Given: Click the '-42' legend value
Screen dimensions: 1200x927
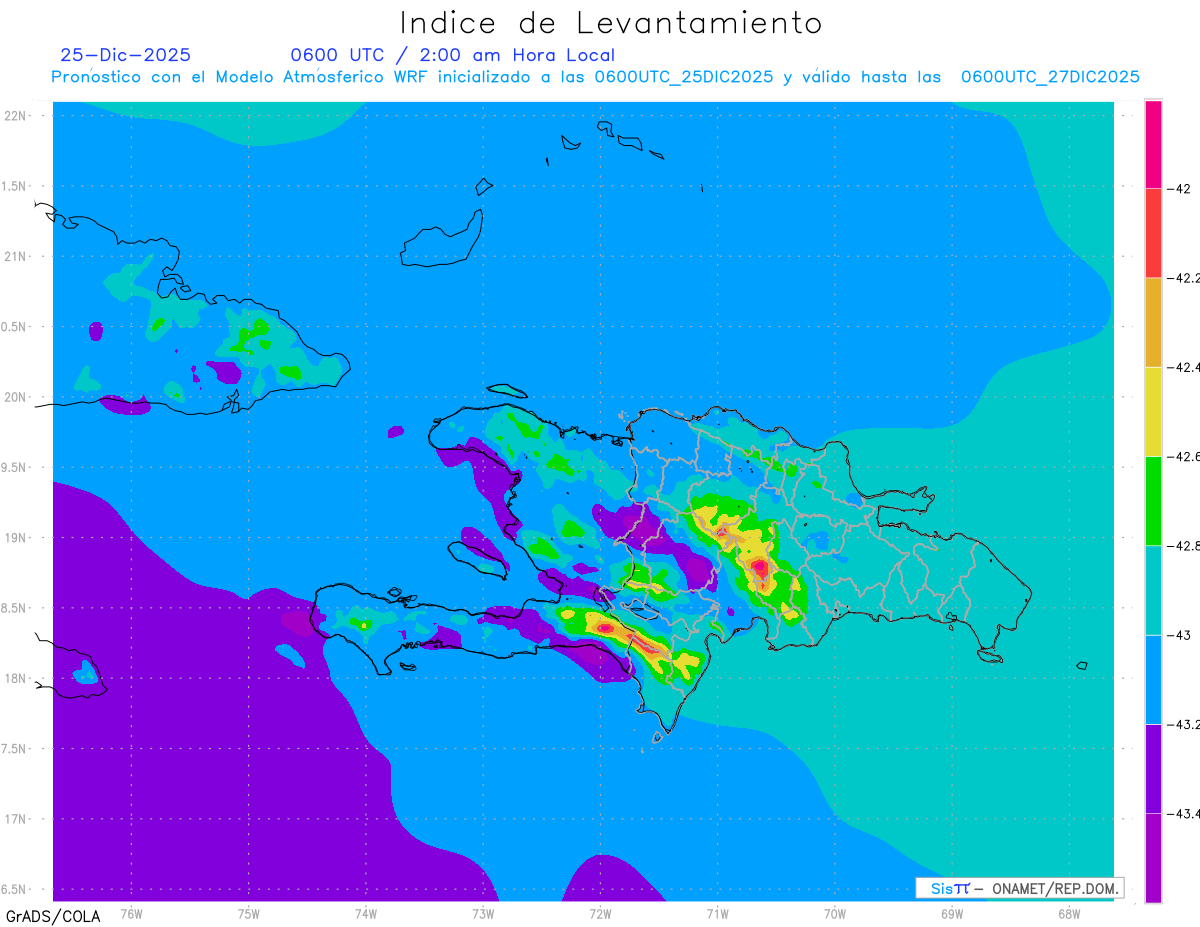Looking at the screenshot, I should (1178, 188).
